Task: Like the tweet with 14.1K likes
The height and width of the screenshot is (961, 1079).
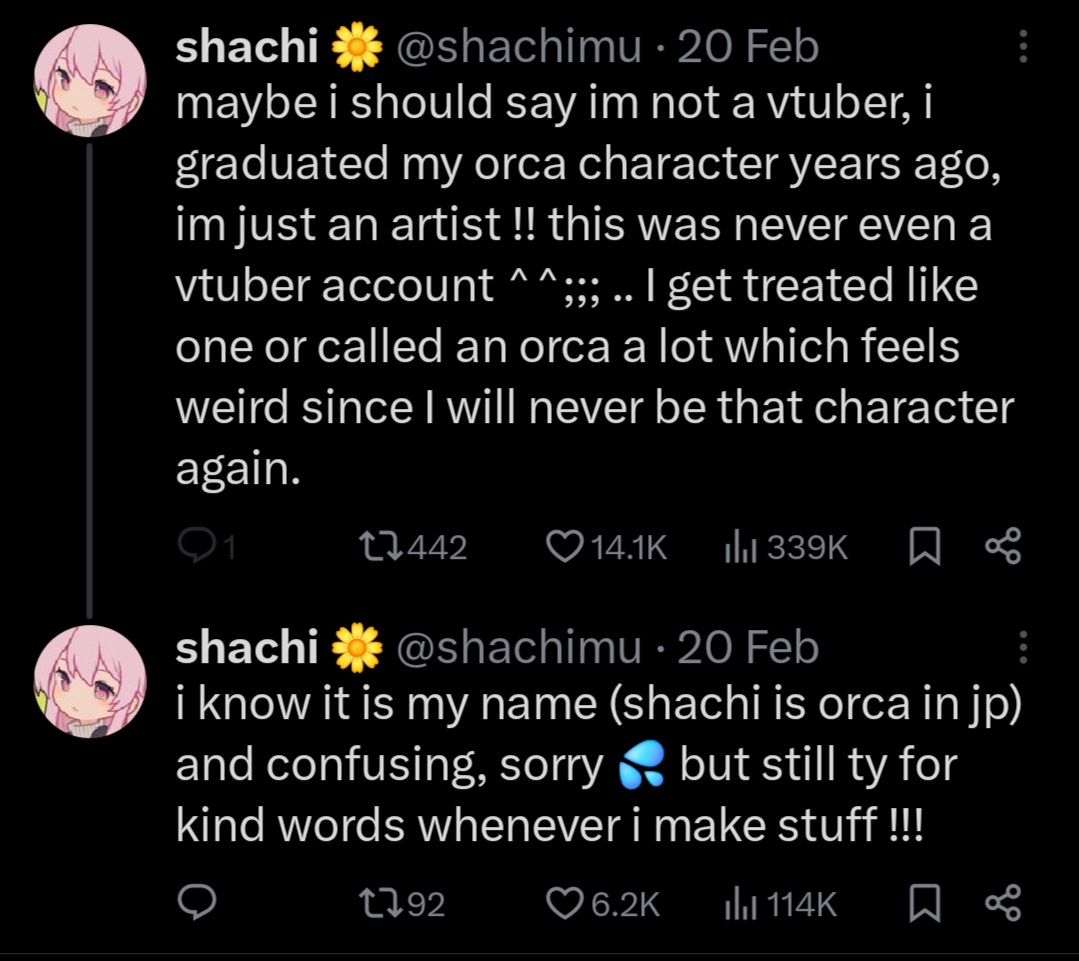Action: coord(567,546)
